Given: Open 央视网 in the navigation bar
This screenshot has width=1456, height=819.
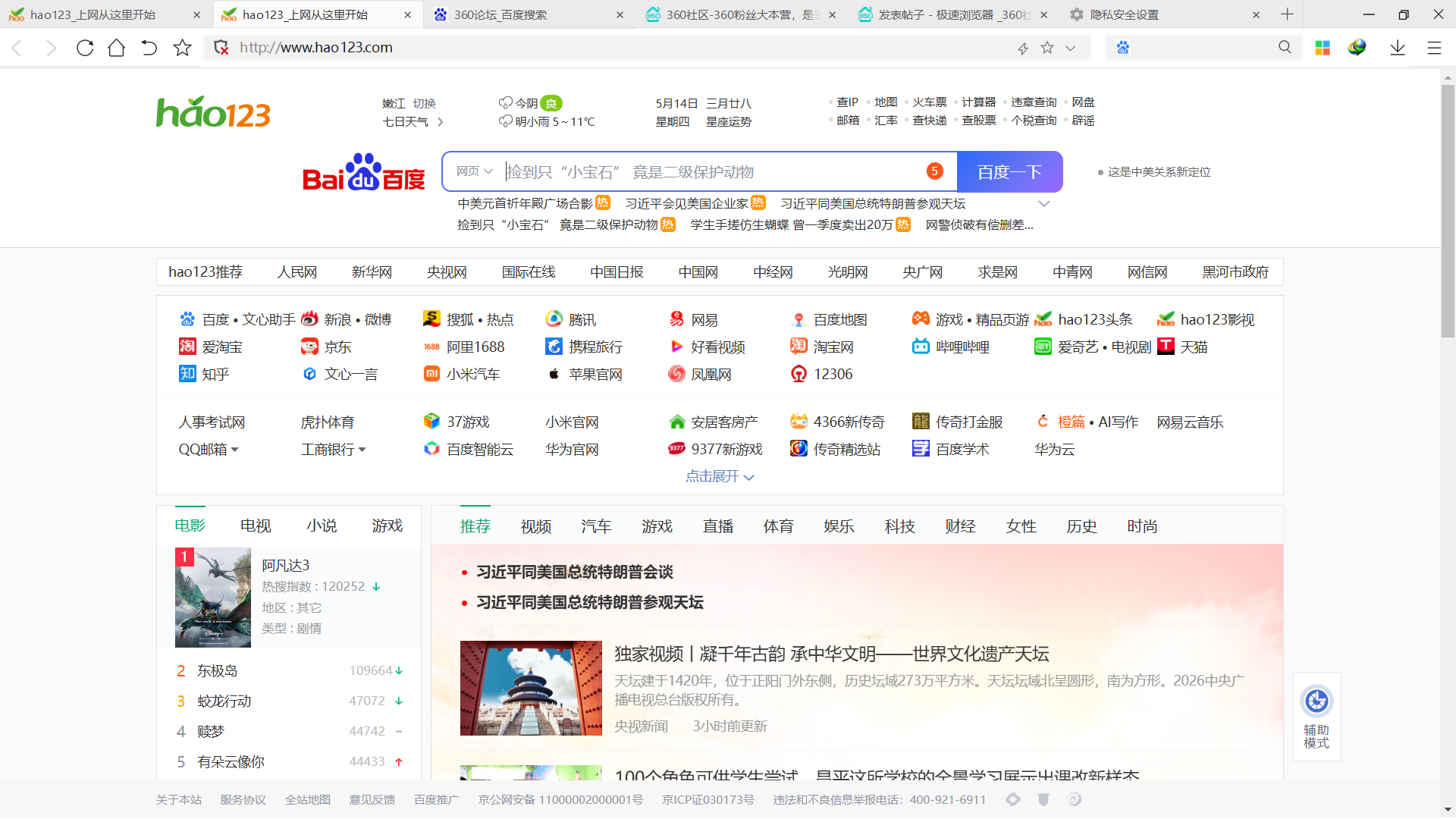Looking at the screenshot, I should click(447, 272).
